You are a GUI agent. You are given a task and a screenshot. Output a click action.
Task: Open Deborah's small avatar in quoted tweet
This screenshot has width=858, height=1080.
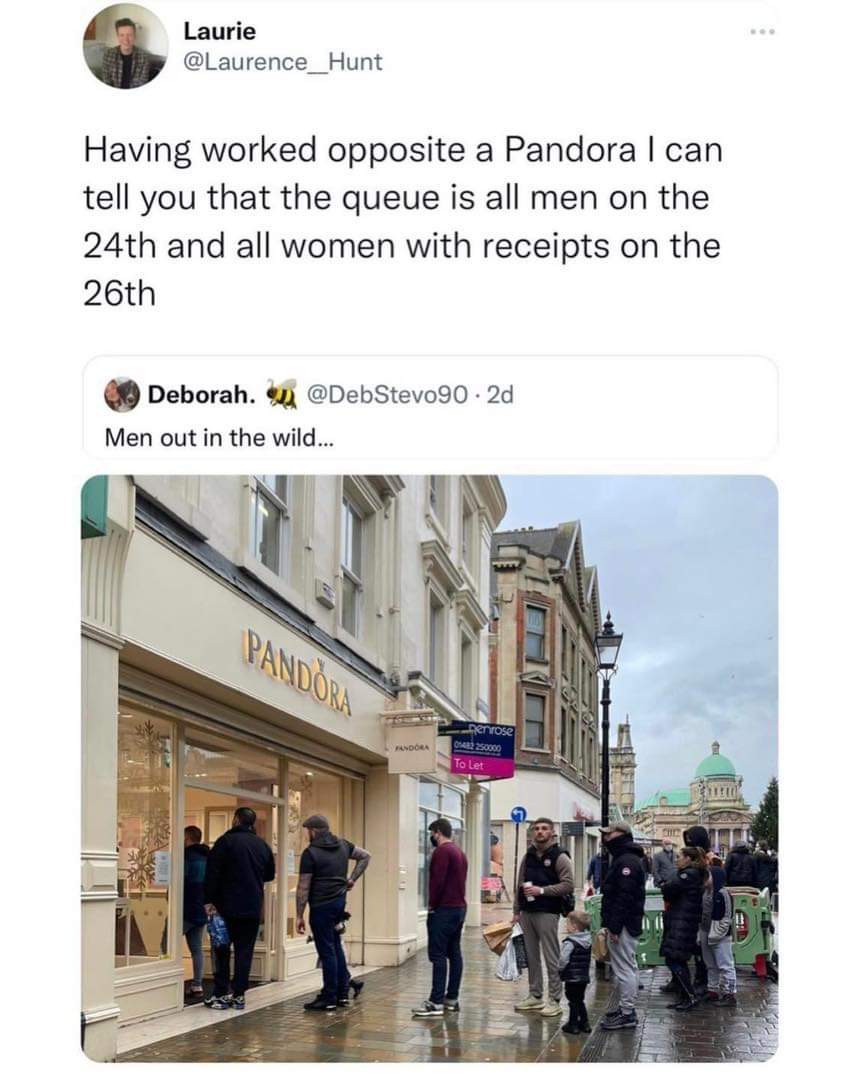(x=121, y=395)
